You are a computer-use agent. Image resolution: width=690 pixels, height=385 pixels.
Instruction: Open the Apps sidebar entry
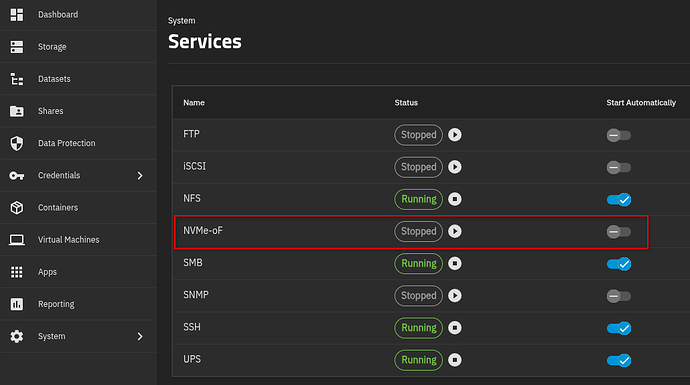point(78,271)
